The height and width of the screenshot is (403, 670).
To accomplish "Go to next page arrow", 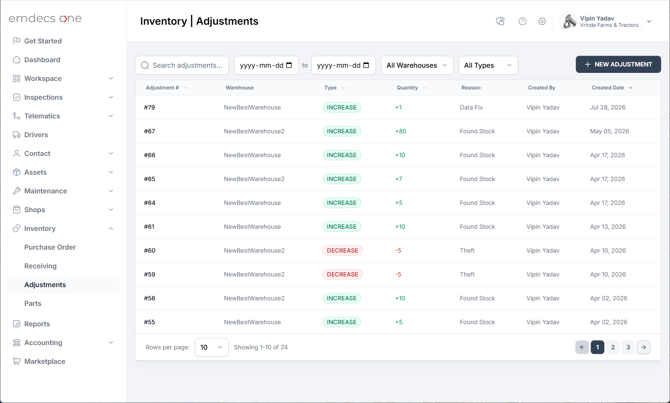I will (644, 347).
